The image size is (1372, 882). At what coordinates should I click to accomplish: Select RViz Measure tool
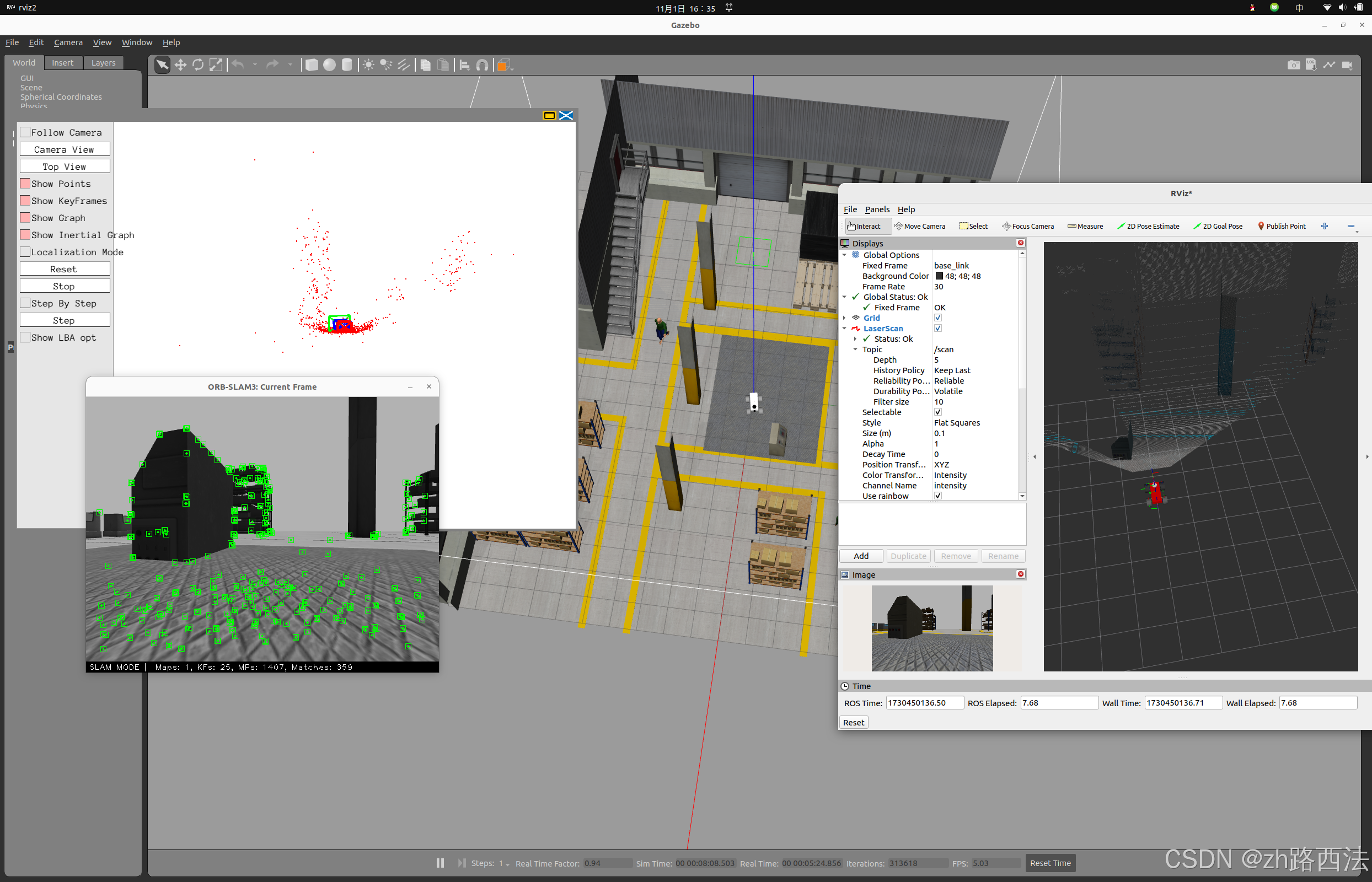[x=1085, y=226]
